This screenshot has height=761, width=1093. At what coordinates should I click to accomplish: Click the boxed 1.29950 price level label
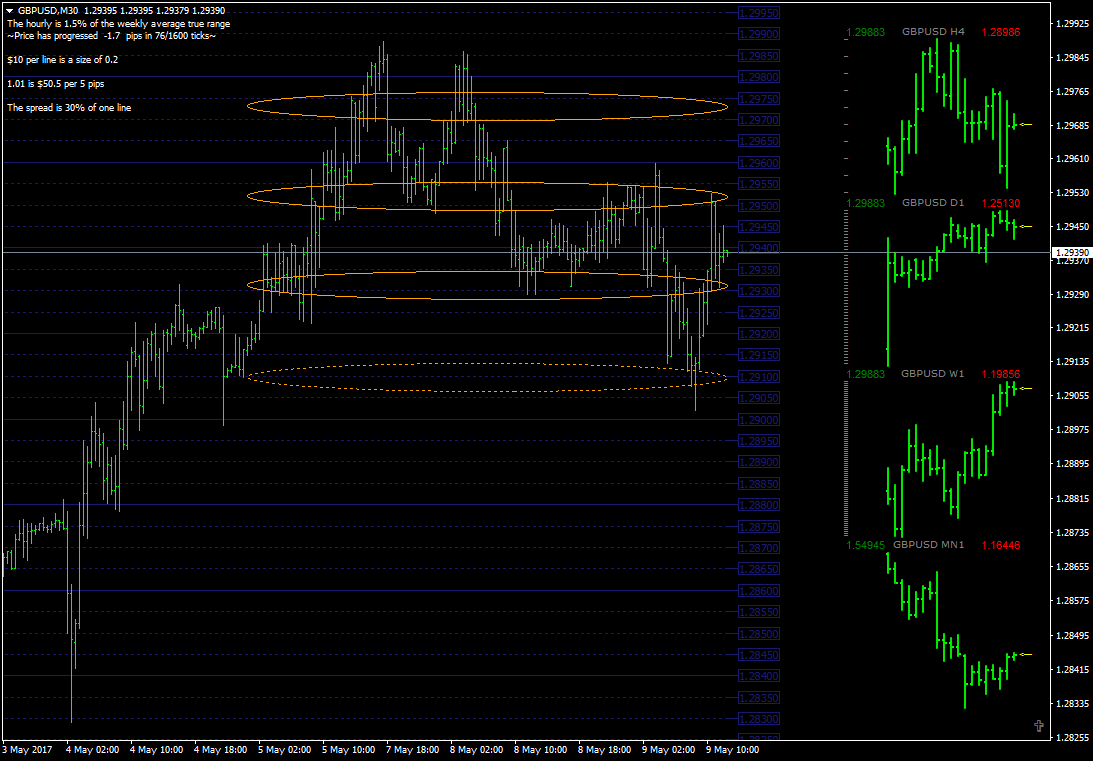pyautogui.click(x=760, y=13)
